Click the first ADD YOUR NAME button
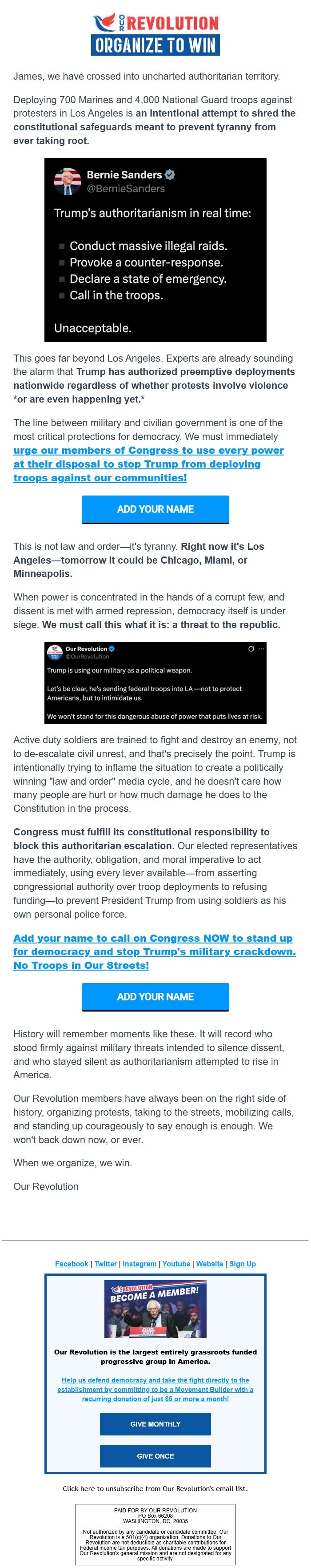 (x=155, y=509)
